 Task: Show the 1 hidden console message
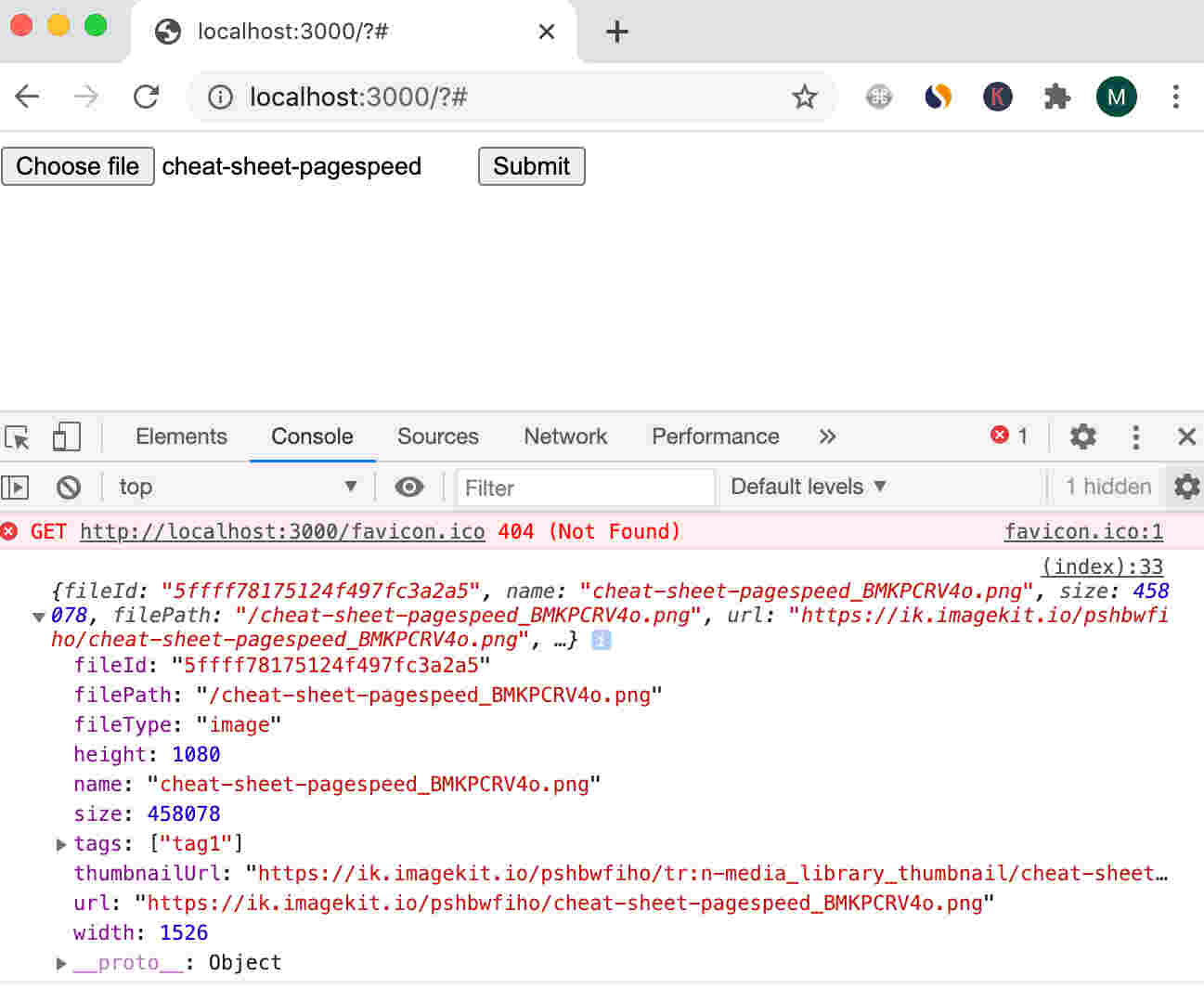(1107, 487)
